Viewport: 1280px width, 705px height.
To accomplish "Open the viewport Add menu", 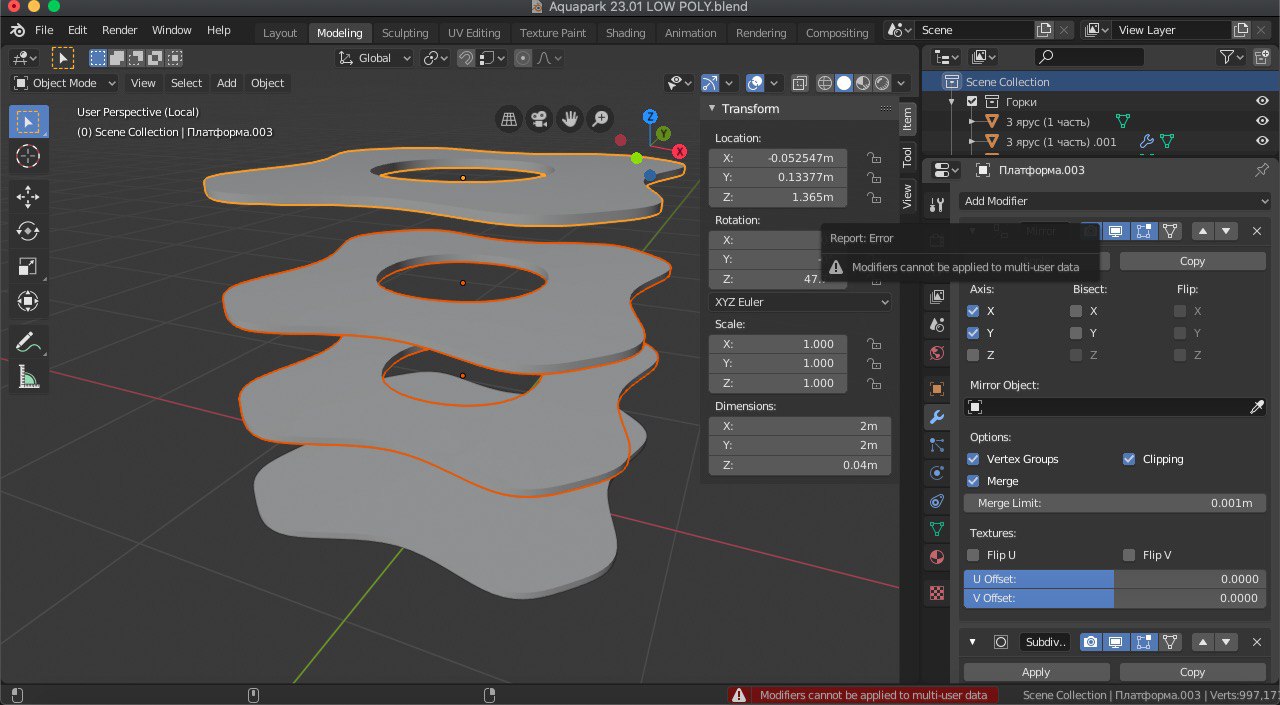I will (227, 83).
